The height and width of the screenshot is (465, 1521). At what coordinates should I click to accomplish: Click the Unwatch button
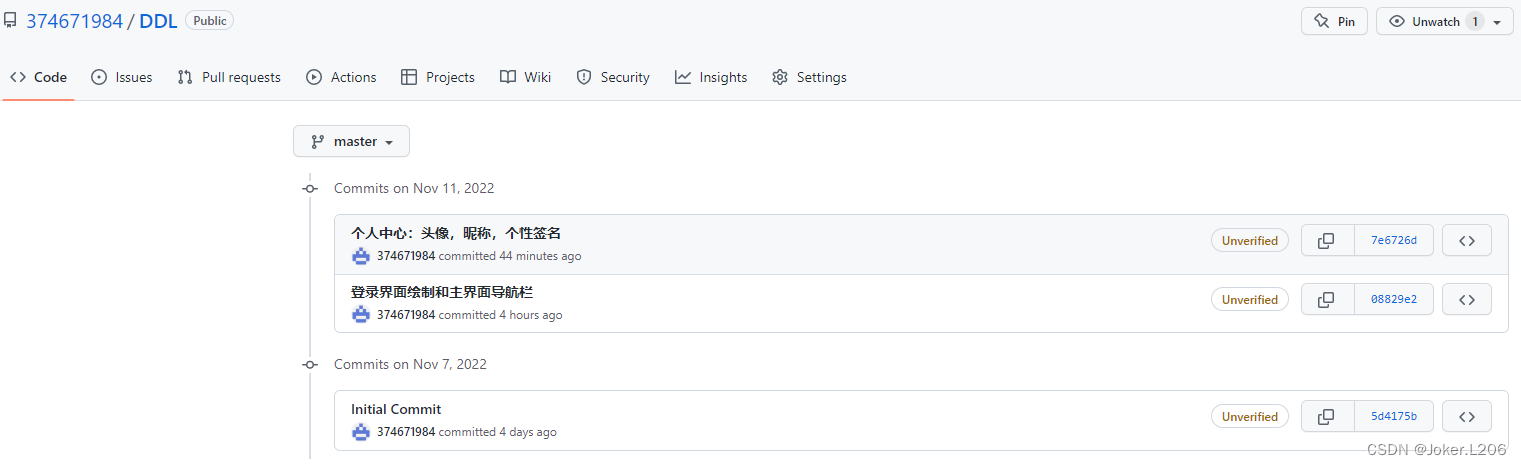[1444, 21]
